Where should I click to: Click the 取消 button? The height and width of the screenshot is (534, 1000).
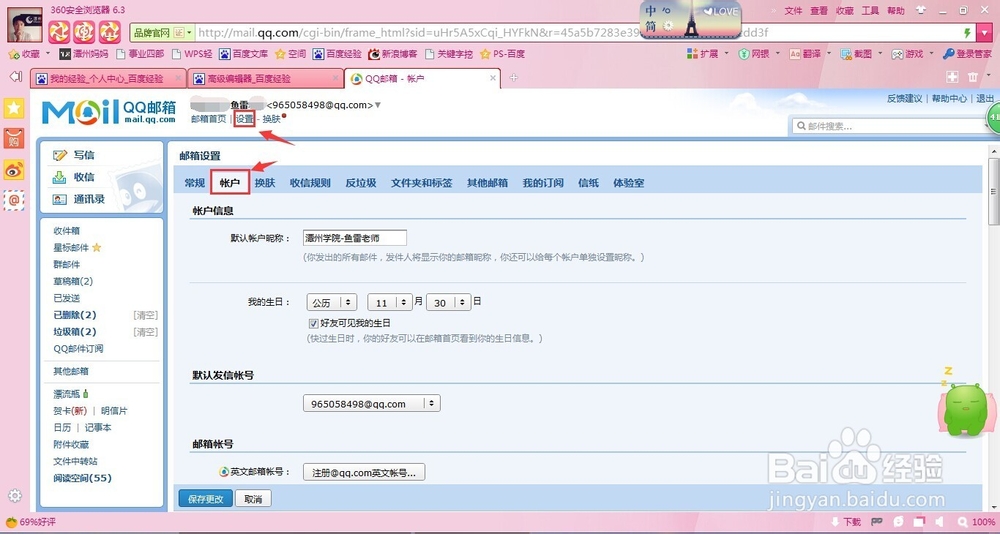253,499
